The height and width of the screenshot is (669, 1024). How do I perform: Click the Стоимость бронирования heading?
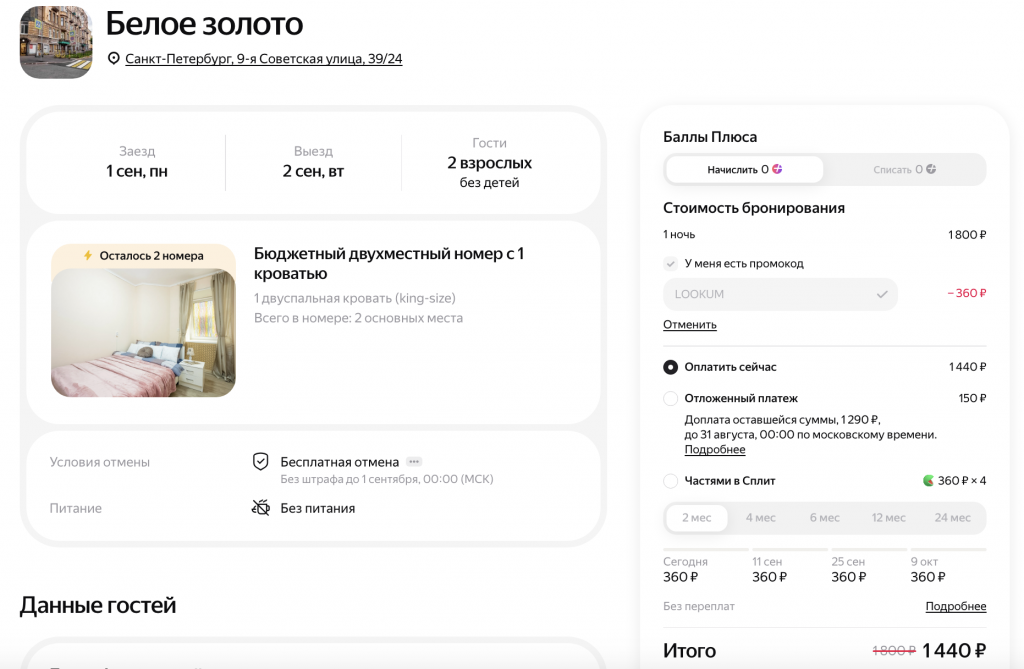(x=754, y=208)
